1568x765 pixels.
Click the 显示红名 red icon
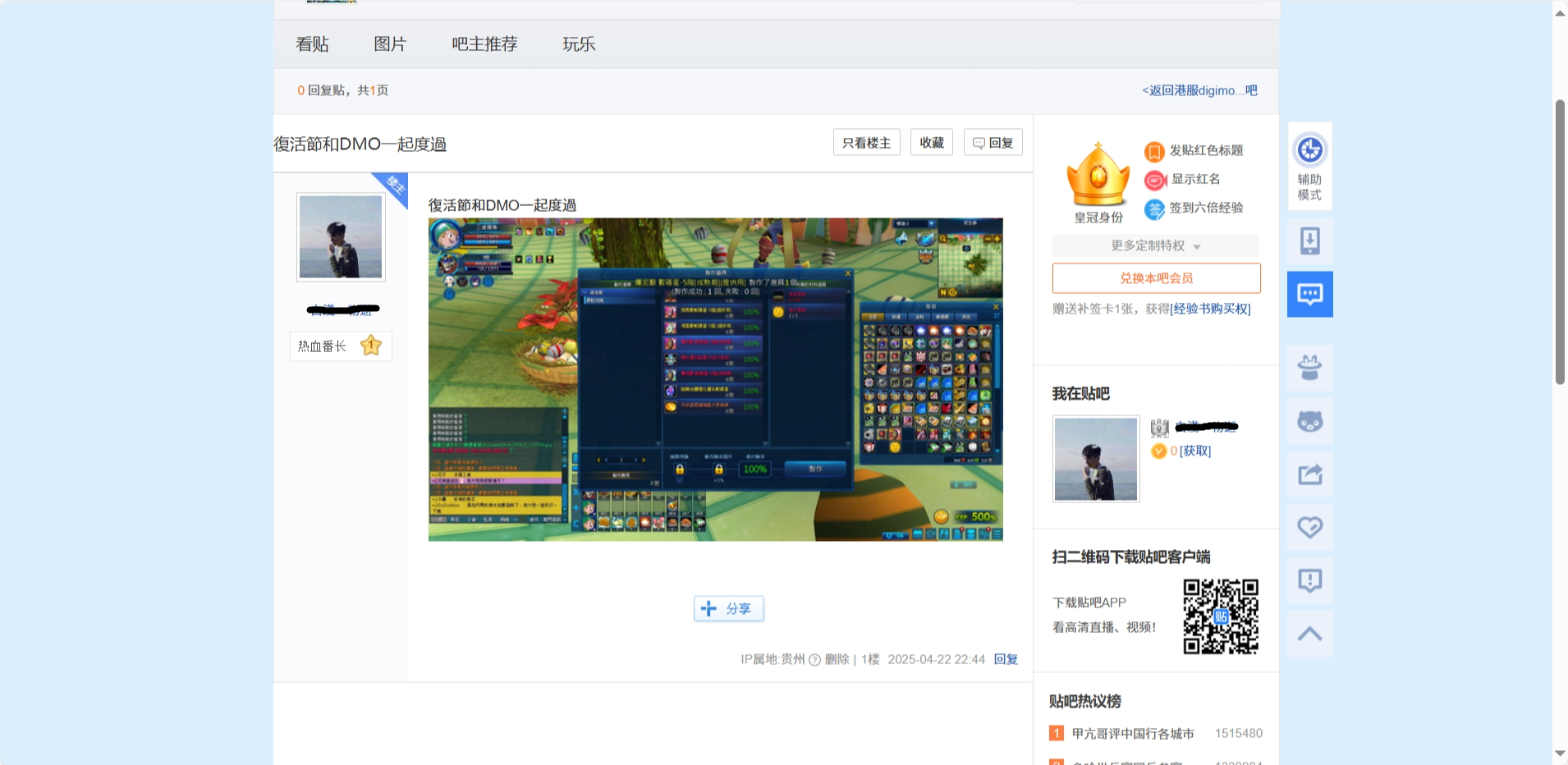click(1154, 180)
